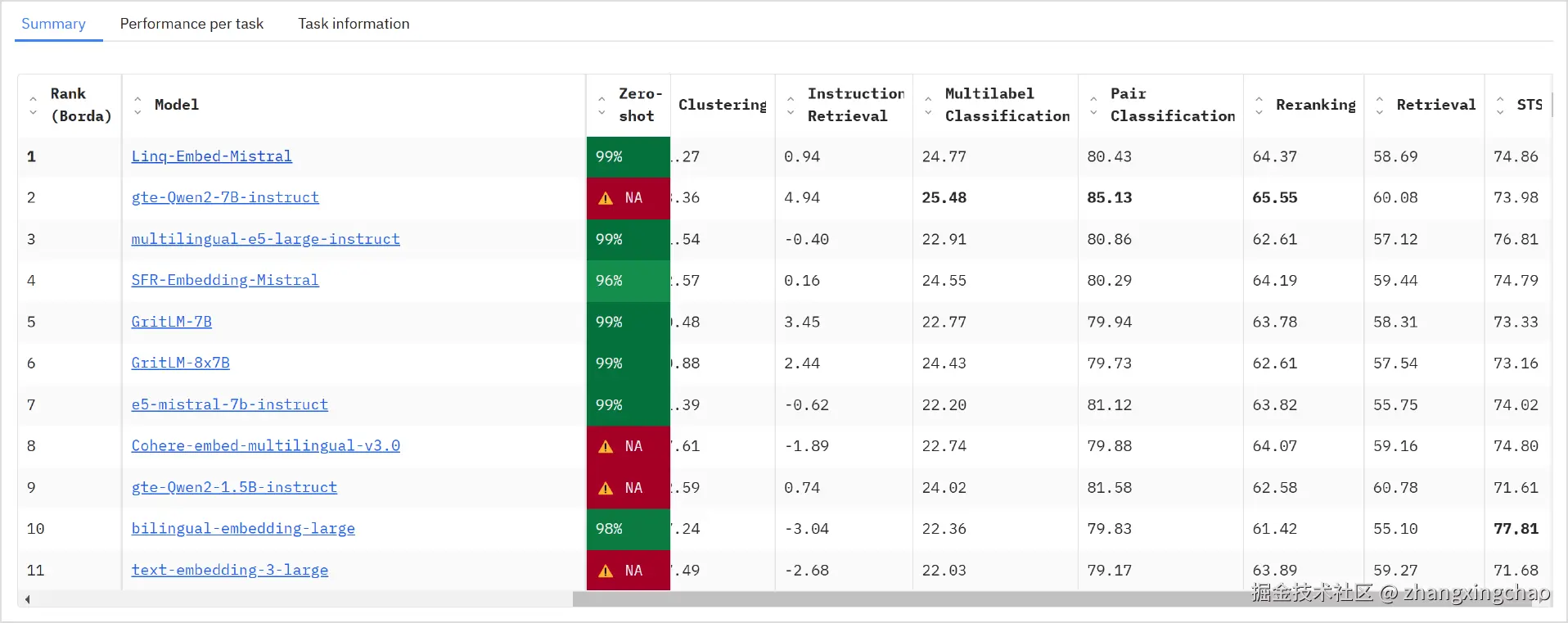Click the warning icon for Cohere-embed-multilingual-v3.0

606,446
